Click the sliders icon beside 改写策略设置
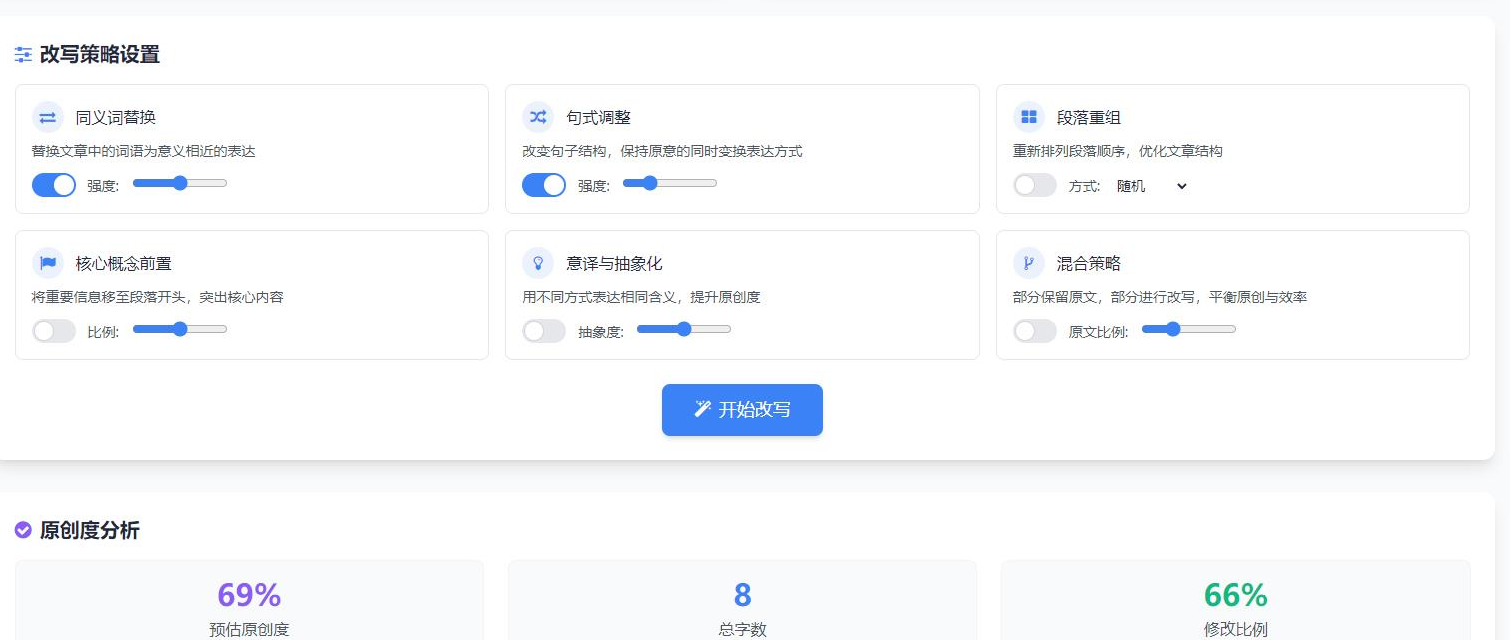The width and height of the screenshot is (1510, 640). click(x=23, y=55)
